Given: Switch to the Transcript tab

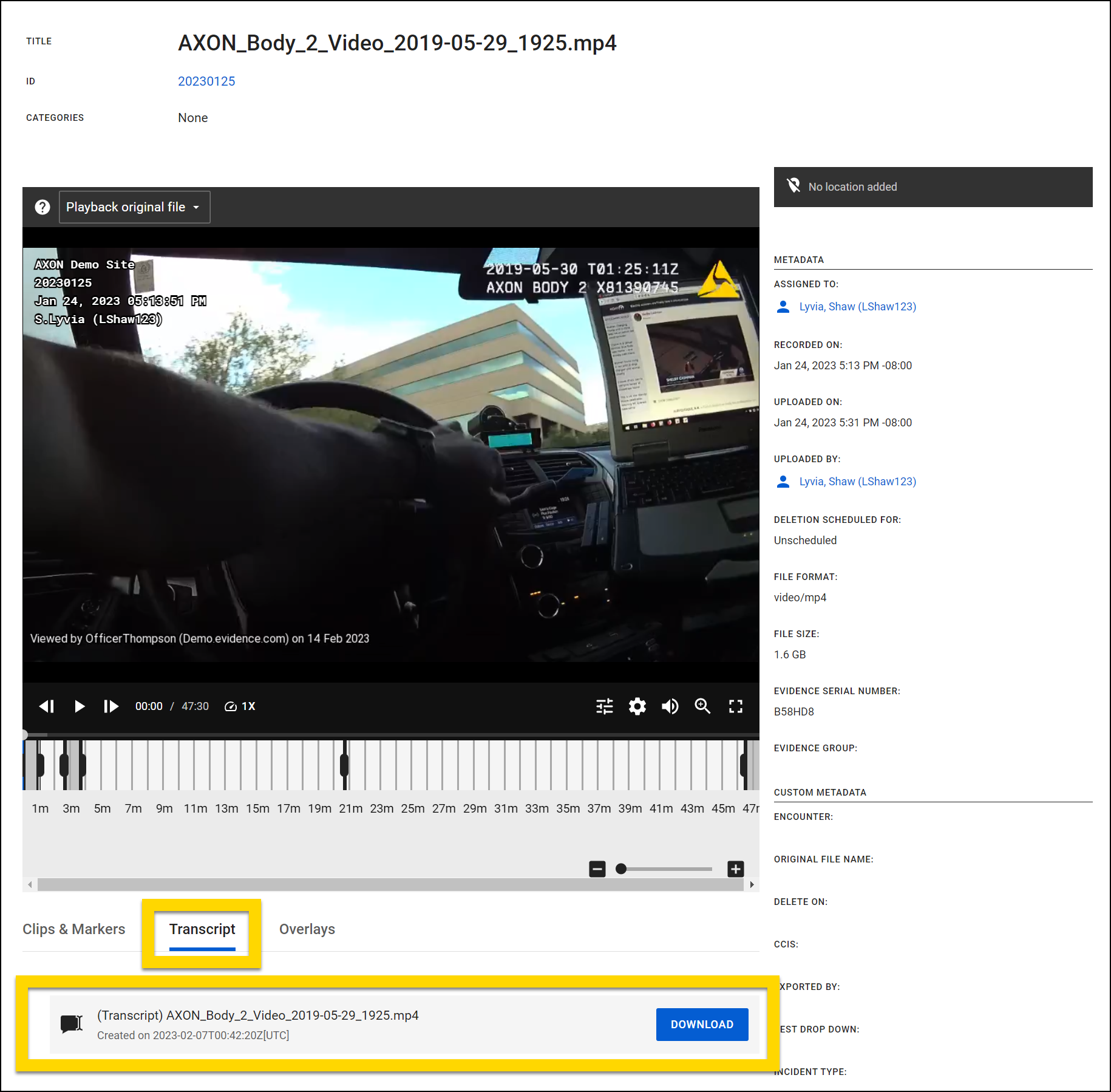Looking at the screenshot, I should (x=202, y=929).
